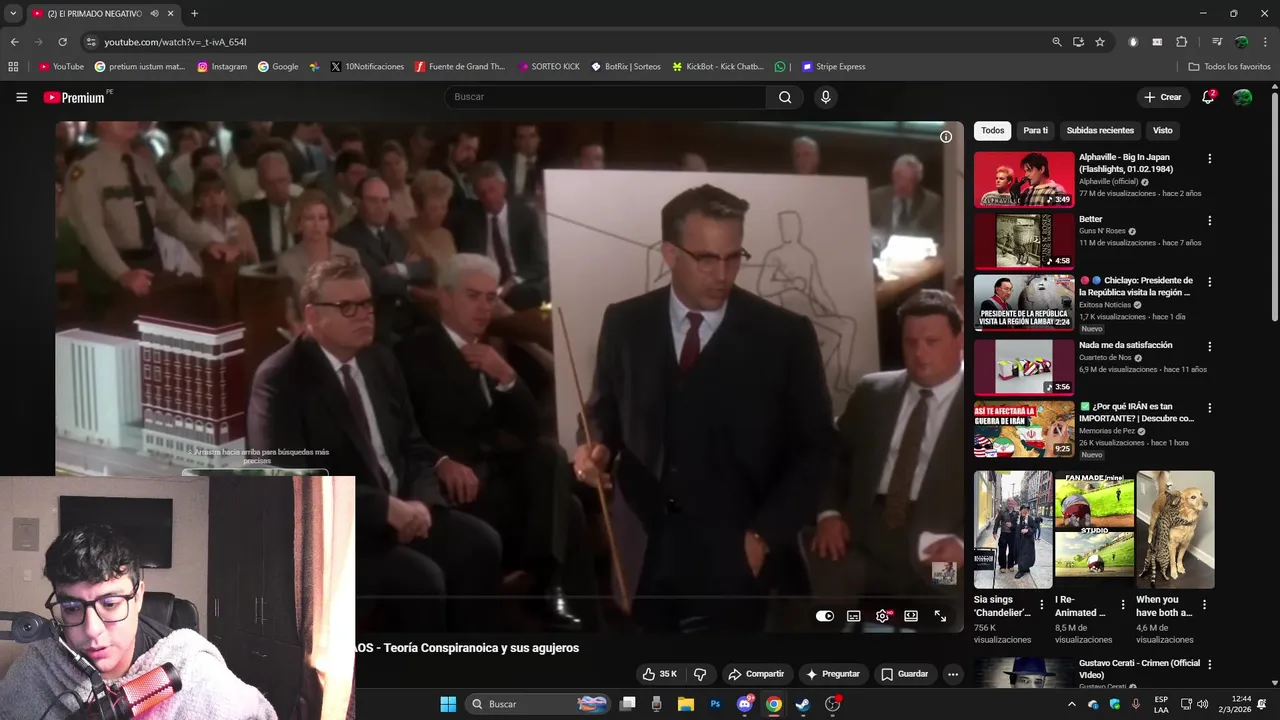
Task: Select the Todos filter chip
Action: pyautogui.click(x=992, y=130)
